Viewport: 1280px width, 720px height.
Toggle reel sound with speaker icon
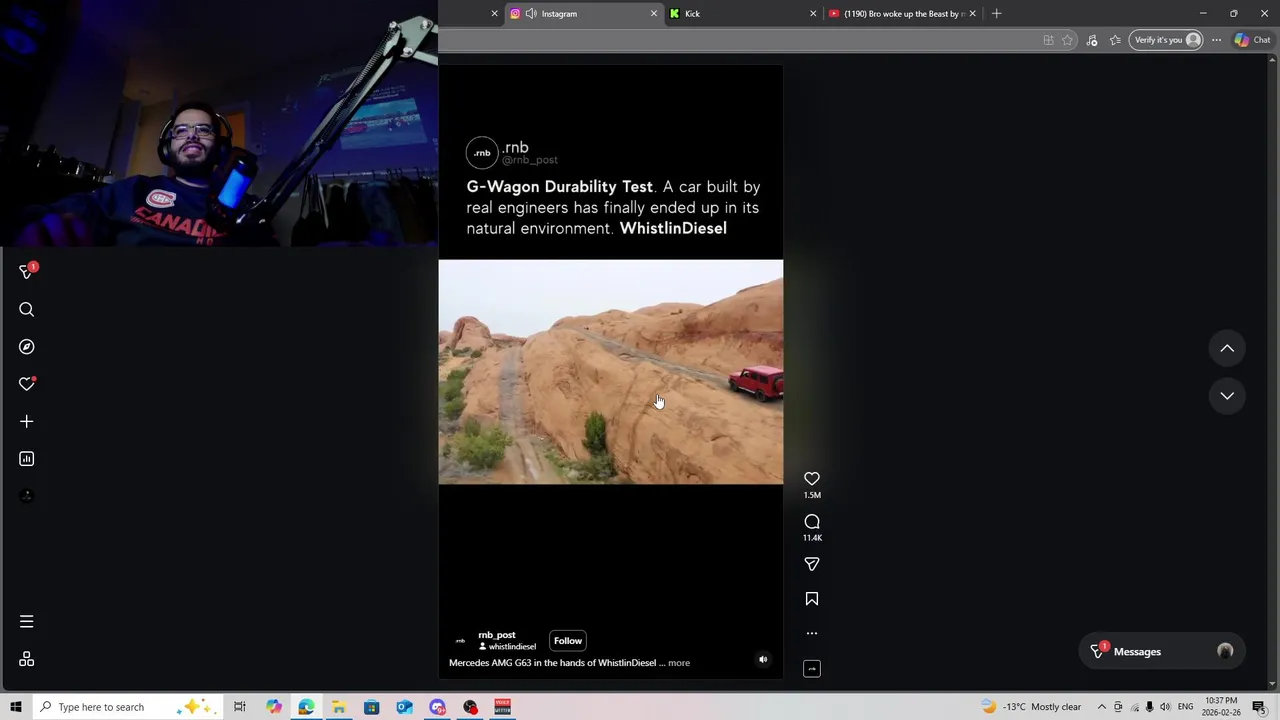pos(763,659)
